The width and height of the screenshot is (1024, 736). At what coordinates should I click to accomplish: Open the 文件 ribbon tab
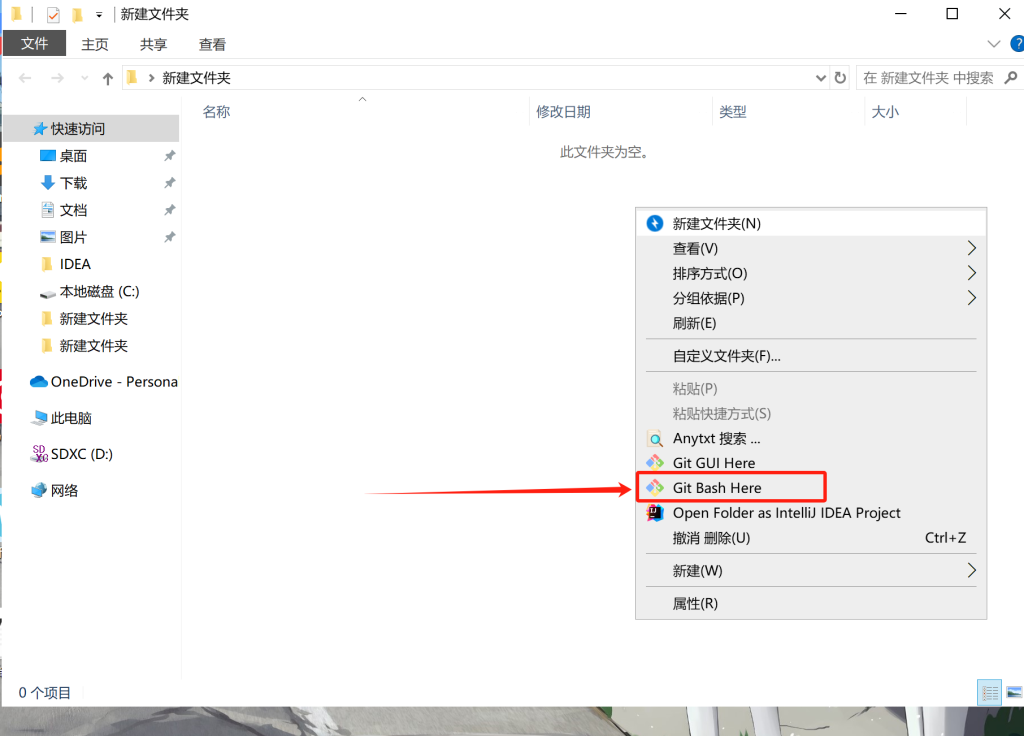(x=34, y=44)
